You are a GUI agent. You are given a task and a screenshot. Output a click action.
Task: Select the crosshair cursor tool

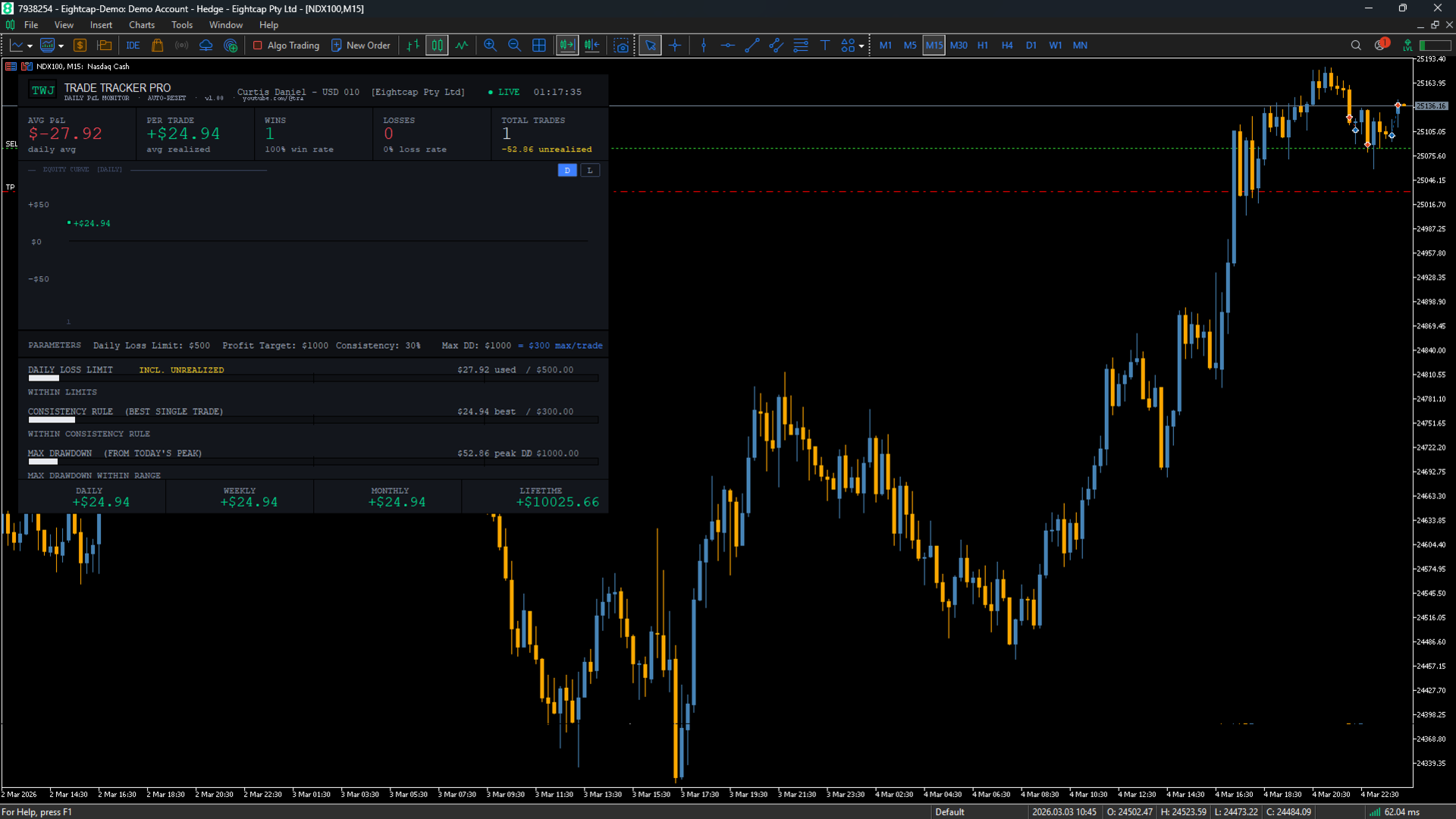(675, 45)
